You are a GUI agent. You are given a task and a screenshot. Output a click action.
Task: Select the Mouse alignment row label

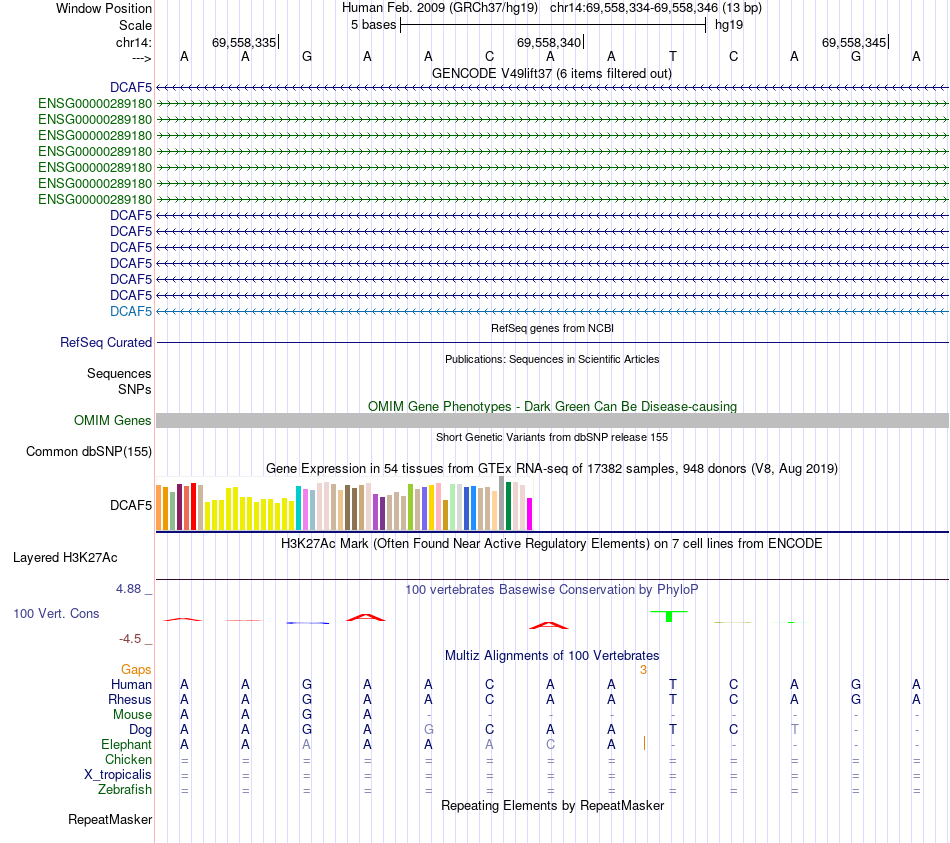tap(133, 715)
